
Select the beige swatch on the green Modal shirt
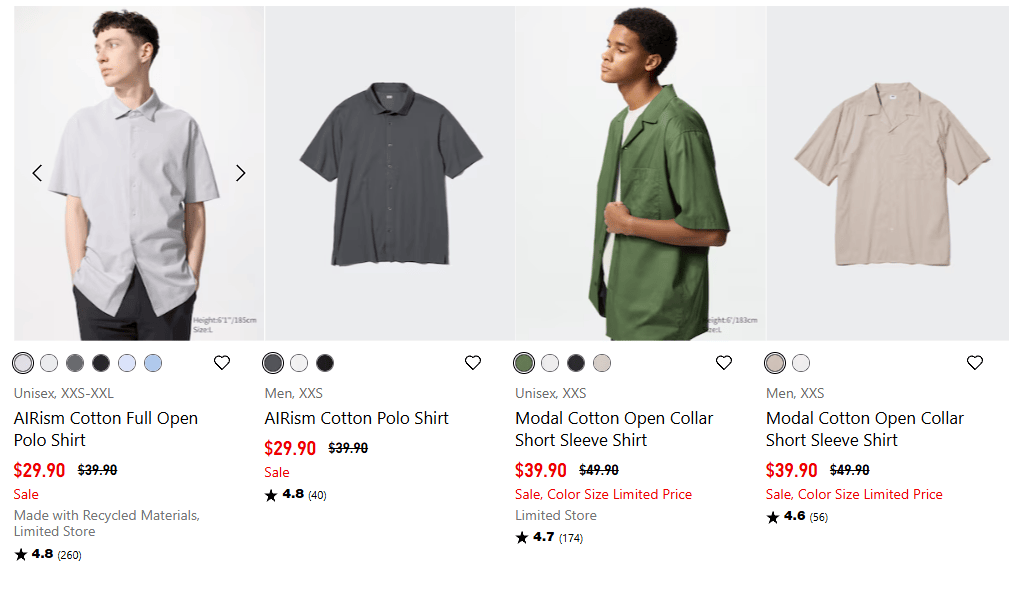pyautogui.click(x=602, y=363)
